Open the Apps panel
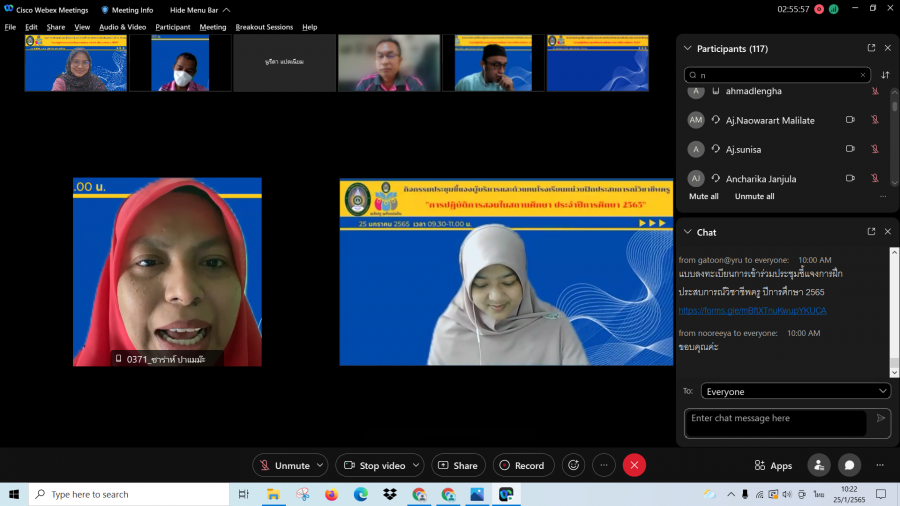The width and height of the screenshot is (900, 506). [x=772, y=465]
